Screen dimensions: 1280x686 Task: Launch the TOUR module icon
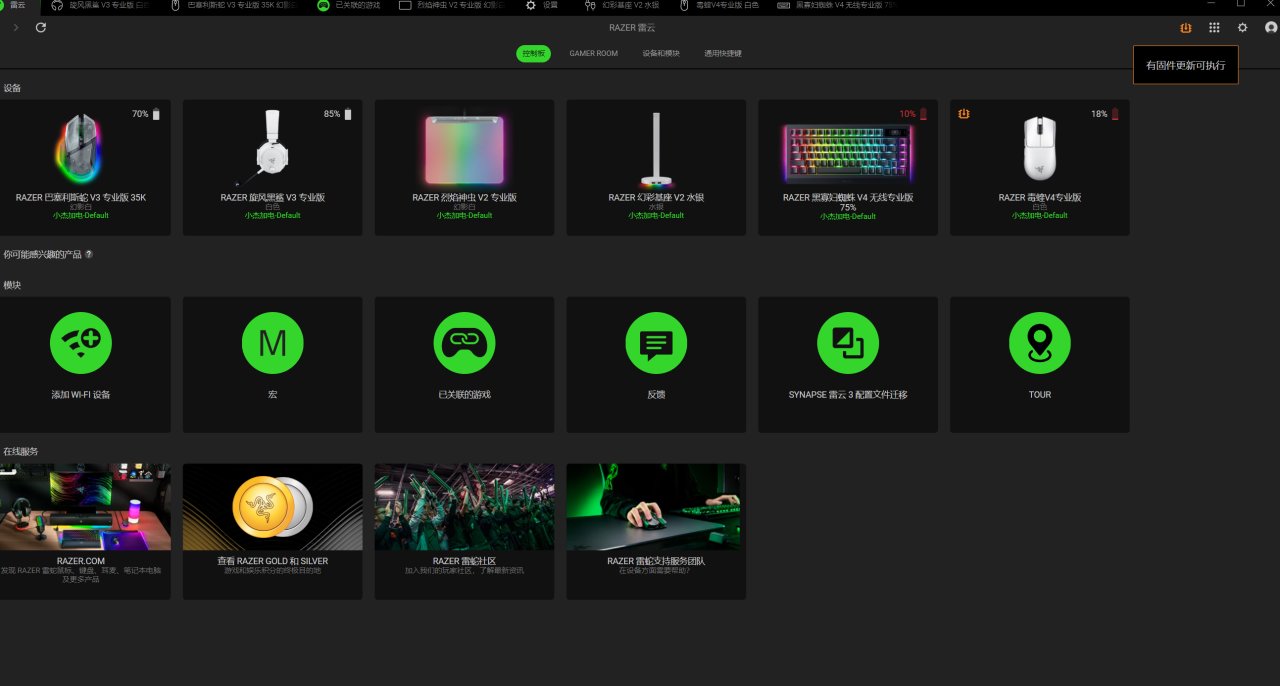(x=1040, y=343)
